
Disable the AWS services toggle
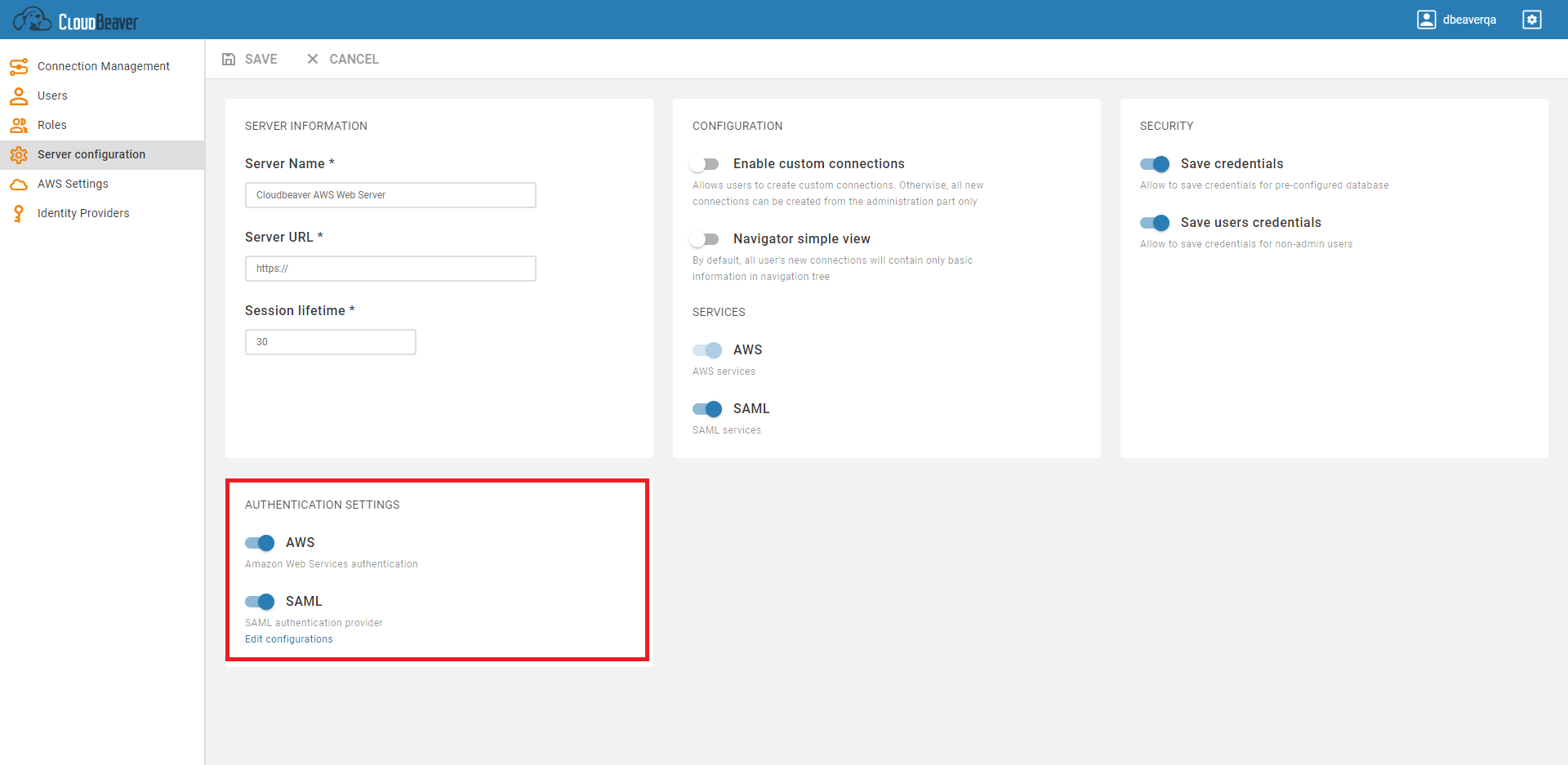[707, 350]
